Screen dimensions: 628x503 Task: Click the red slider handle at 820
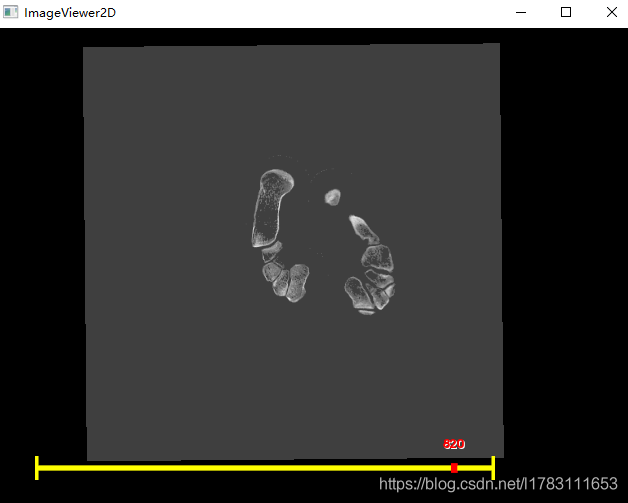(x=454, y=468)
